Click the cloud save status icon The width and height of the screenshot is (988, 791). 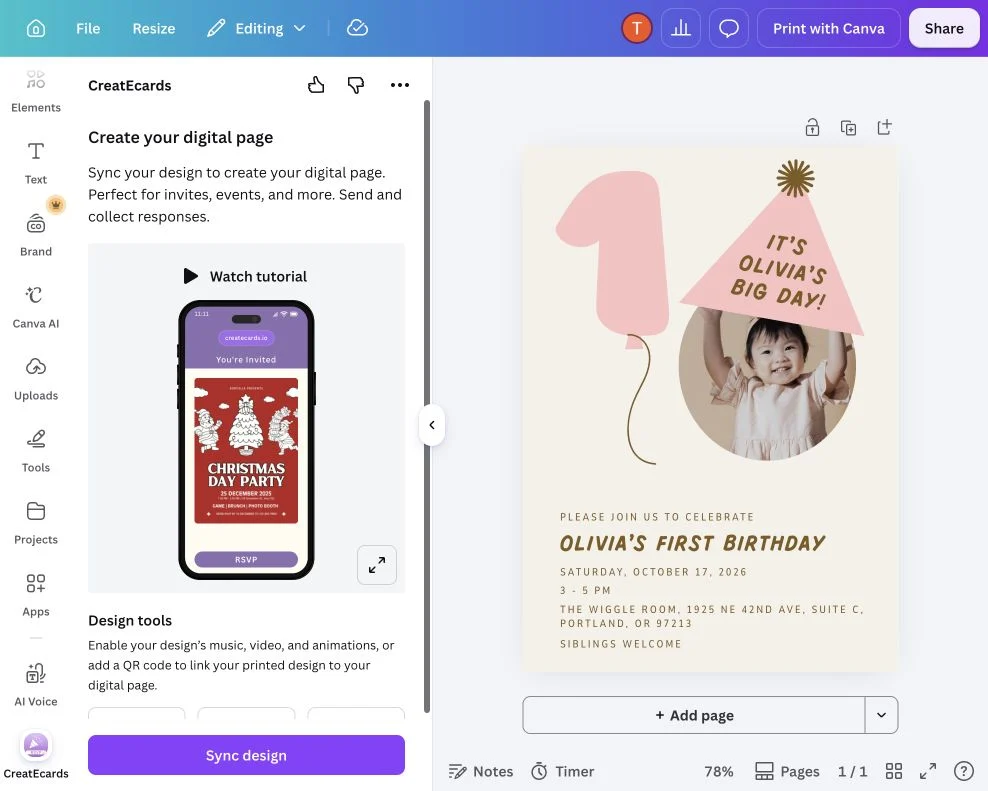click(357, 28)
